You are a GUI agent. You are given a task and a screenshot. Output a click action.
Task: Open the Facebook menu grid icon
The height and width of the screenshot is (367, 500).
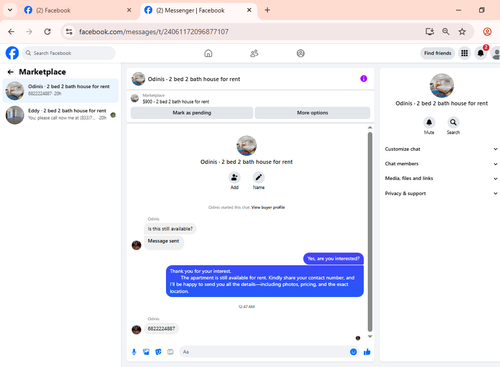click(464, 53)
